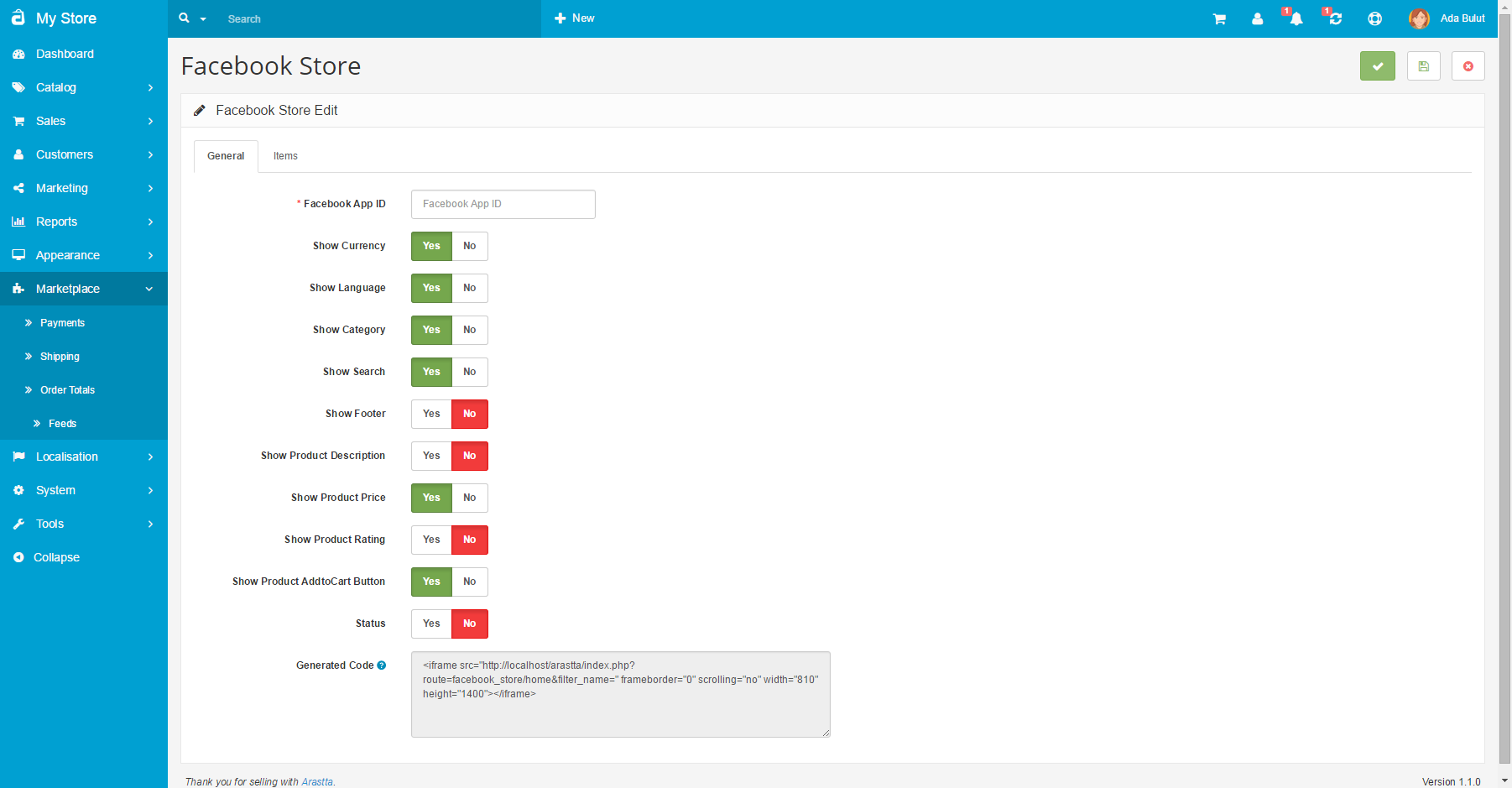The height and width of the screenshot is (788, 1512).
Task: Set Show Category to No
Action: (470, 330)
